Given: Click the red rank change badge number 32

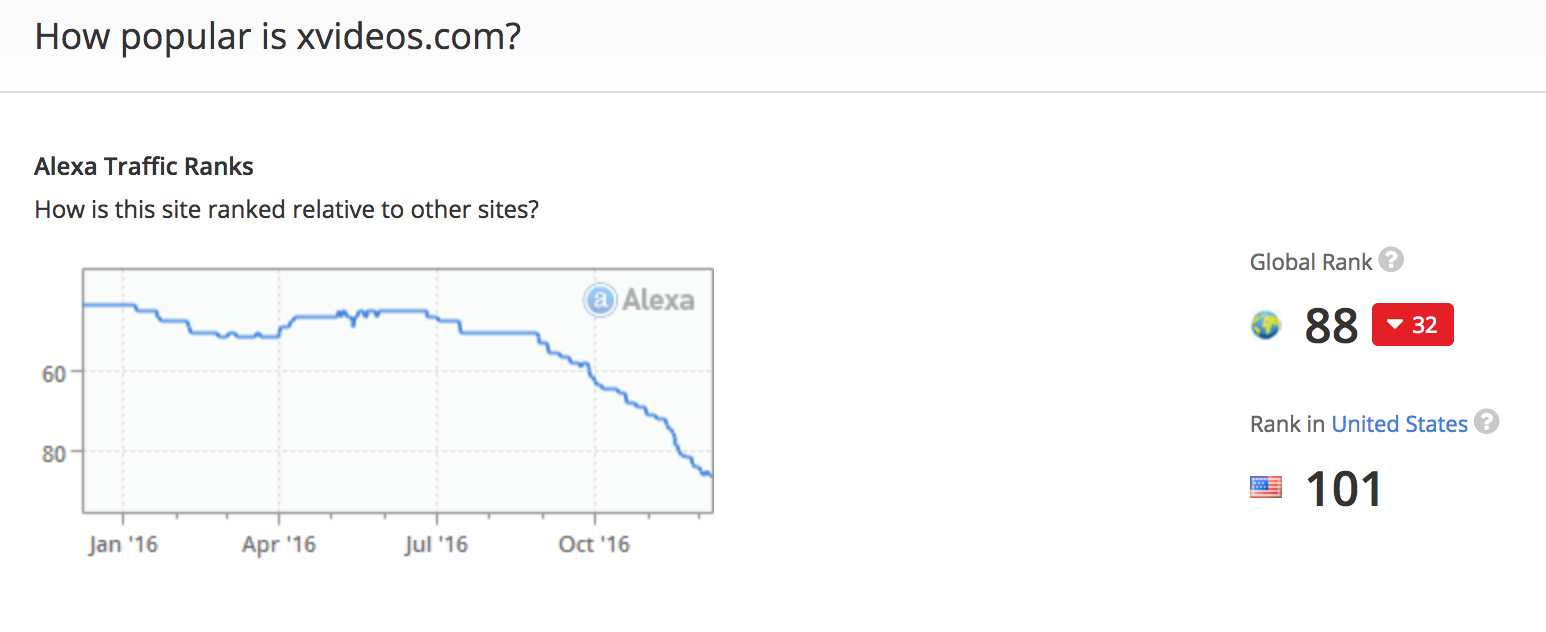Looking at the screenshot, I should (1424, 325).
